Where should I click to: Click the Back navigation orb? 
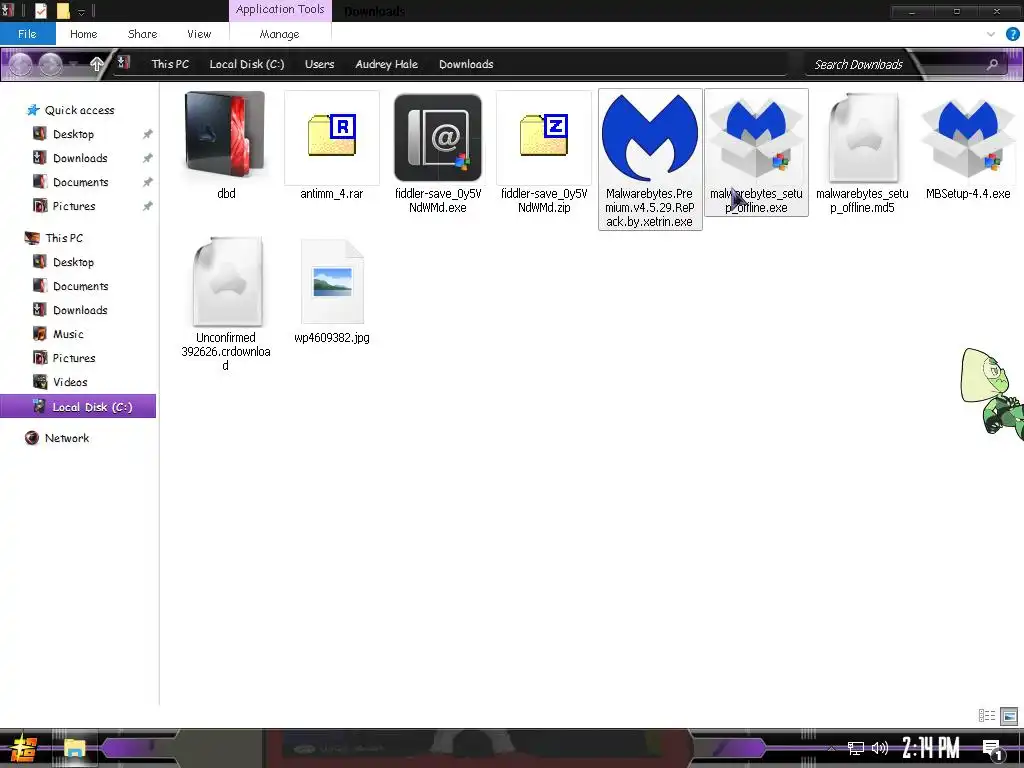pyautogui.click(x=21, y=64)
